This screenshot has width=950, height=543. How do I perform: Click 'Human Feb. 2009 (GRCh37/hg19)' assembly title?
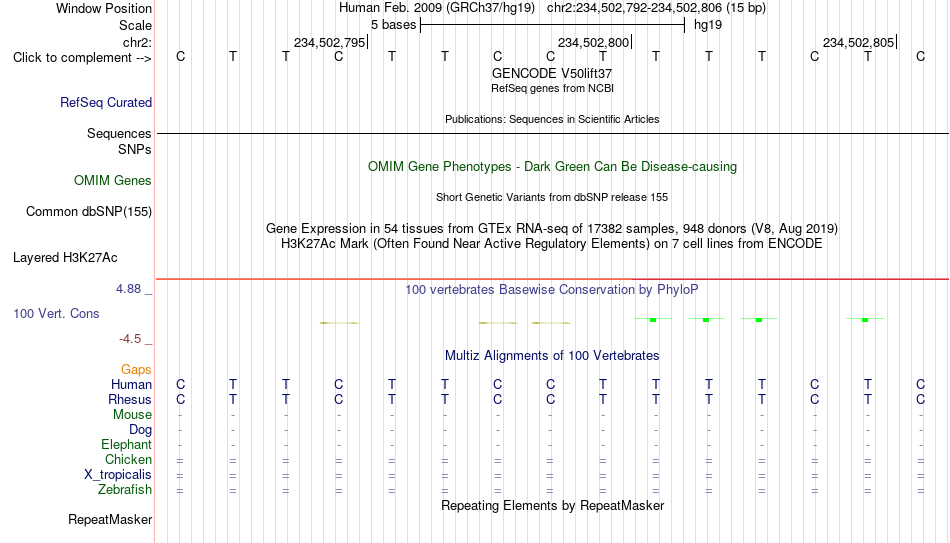coord(436,8)
